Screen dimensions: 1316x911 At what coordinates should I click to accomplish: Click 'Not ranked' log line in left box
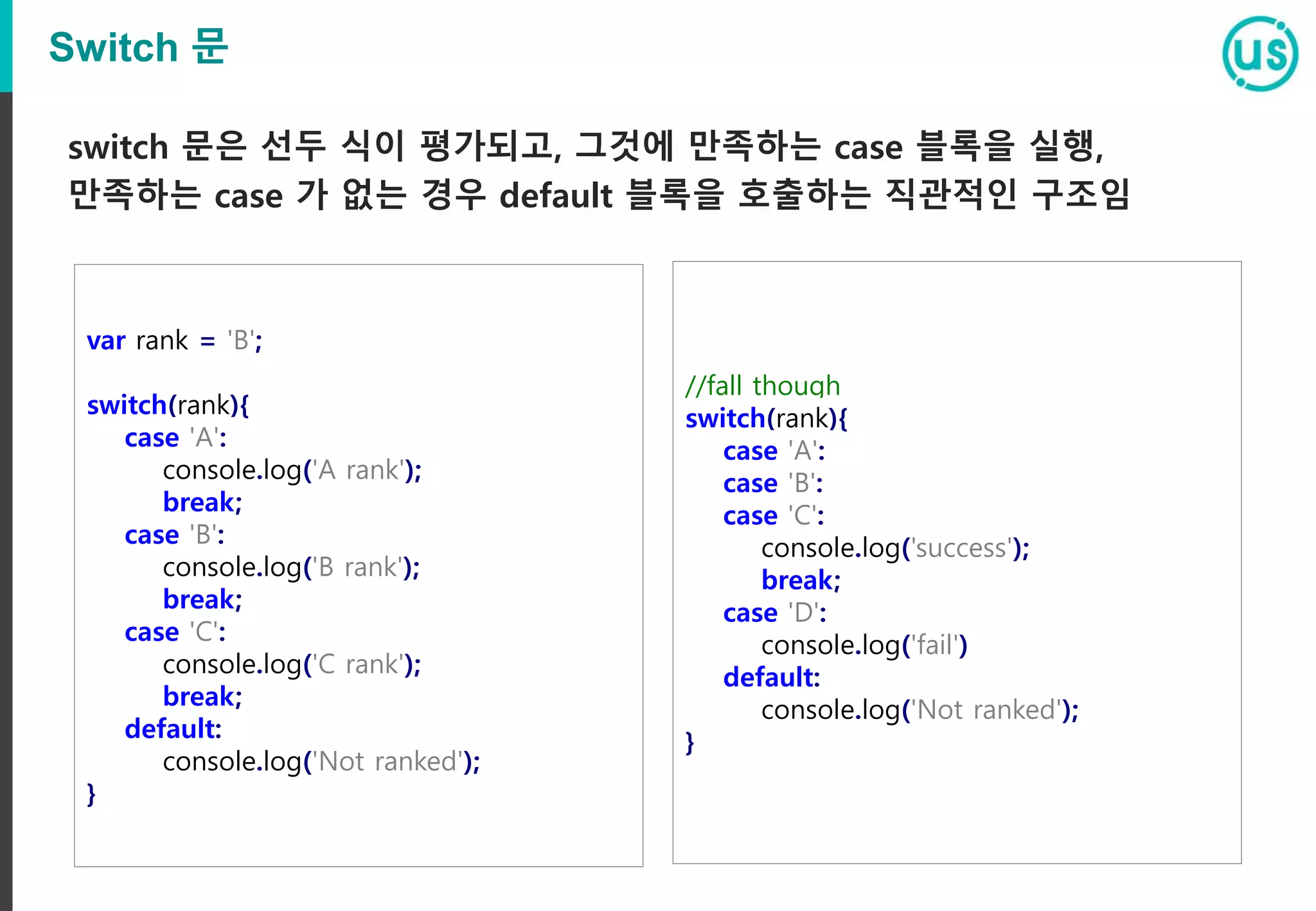click(x=321, y=762)
